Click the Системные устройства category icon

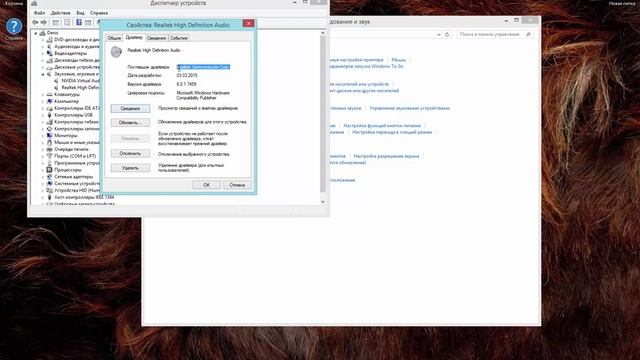pos(49,184)
